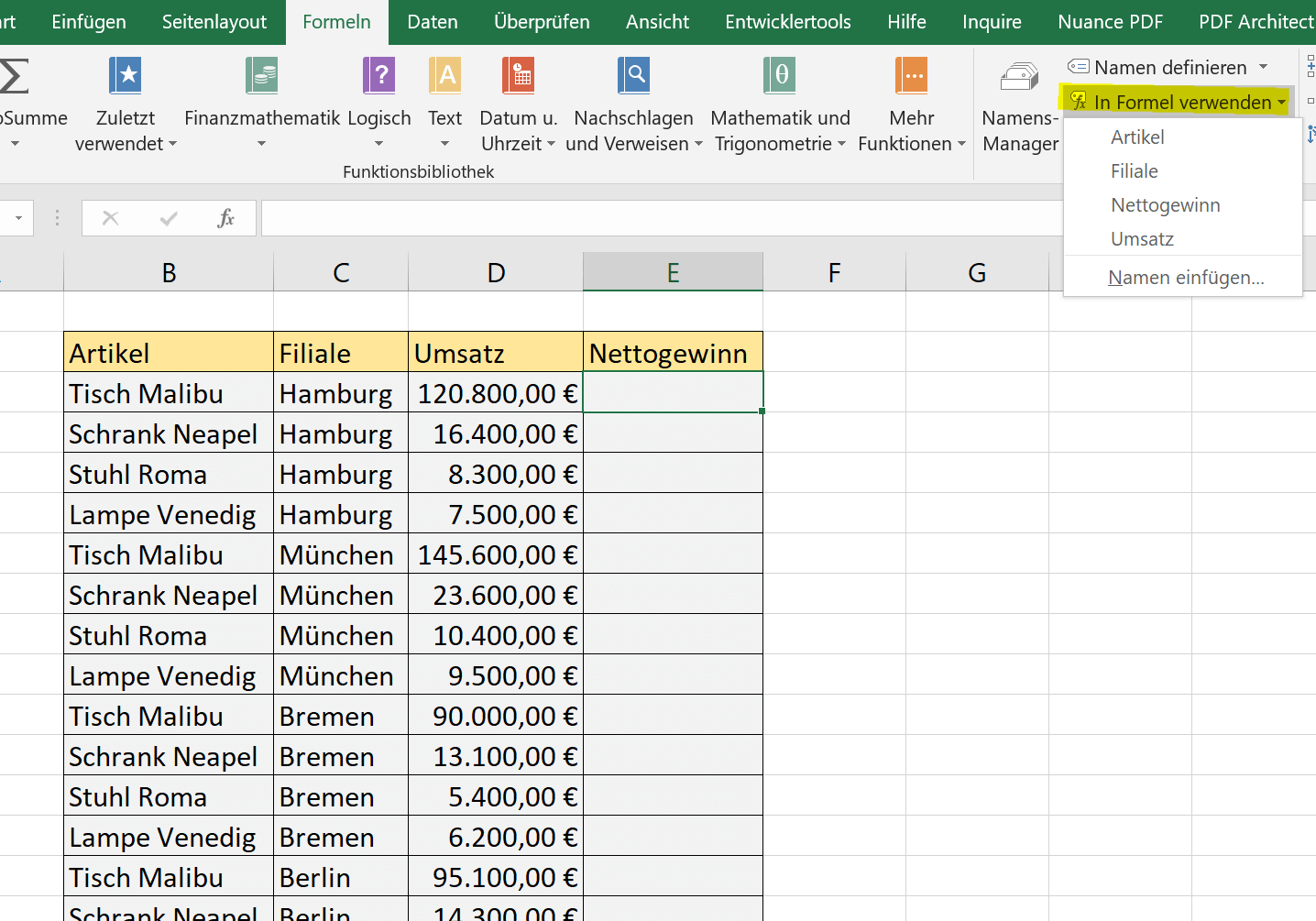
Task: Select column F header
Action: (x=834, y=272)
